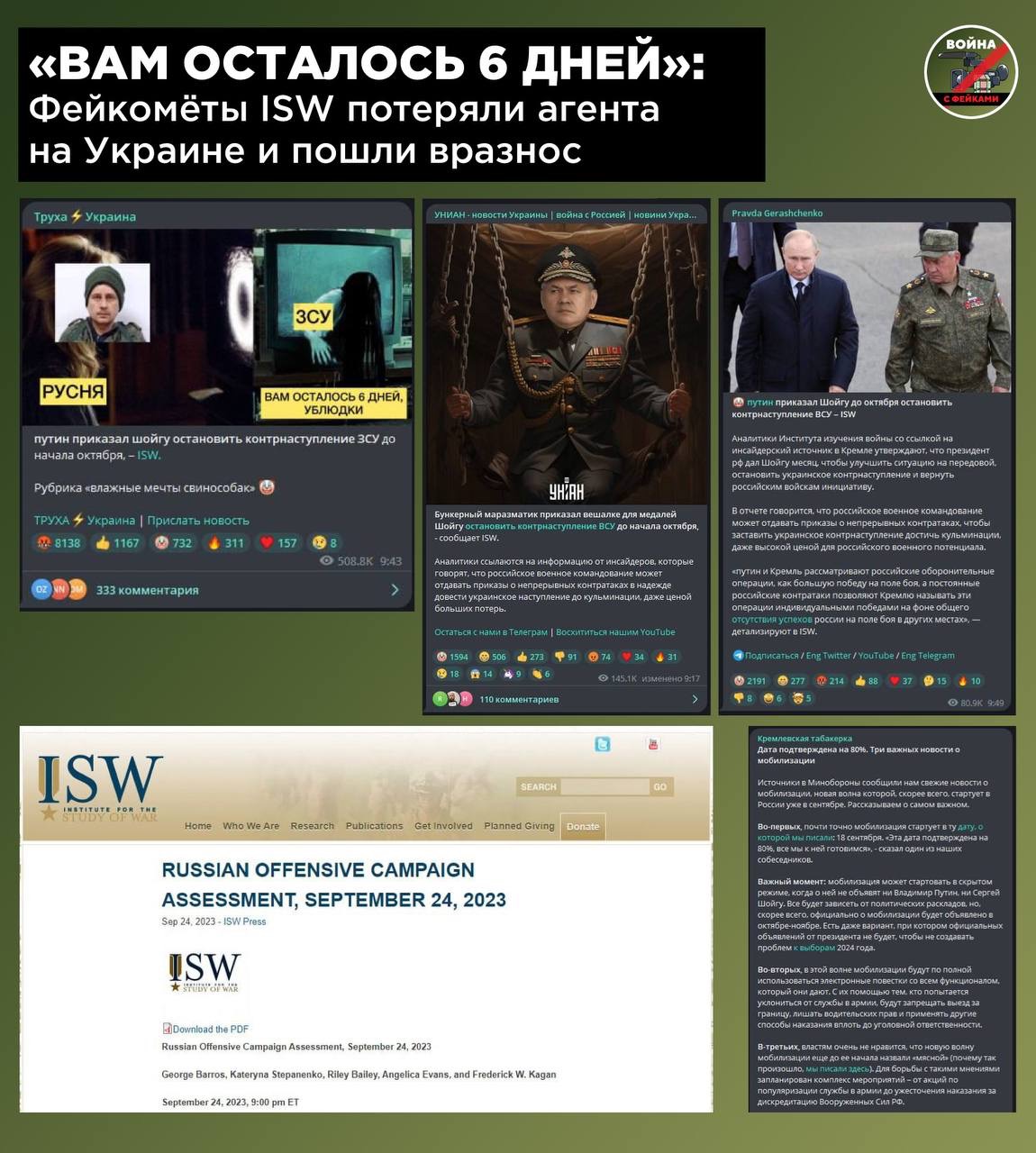Click the мы писали здесь link
The image size is (1036, 1153).
838,1068
